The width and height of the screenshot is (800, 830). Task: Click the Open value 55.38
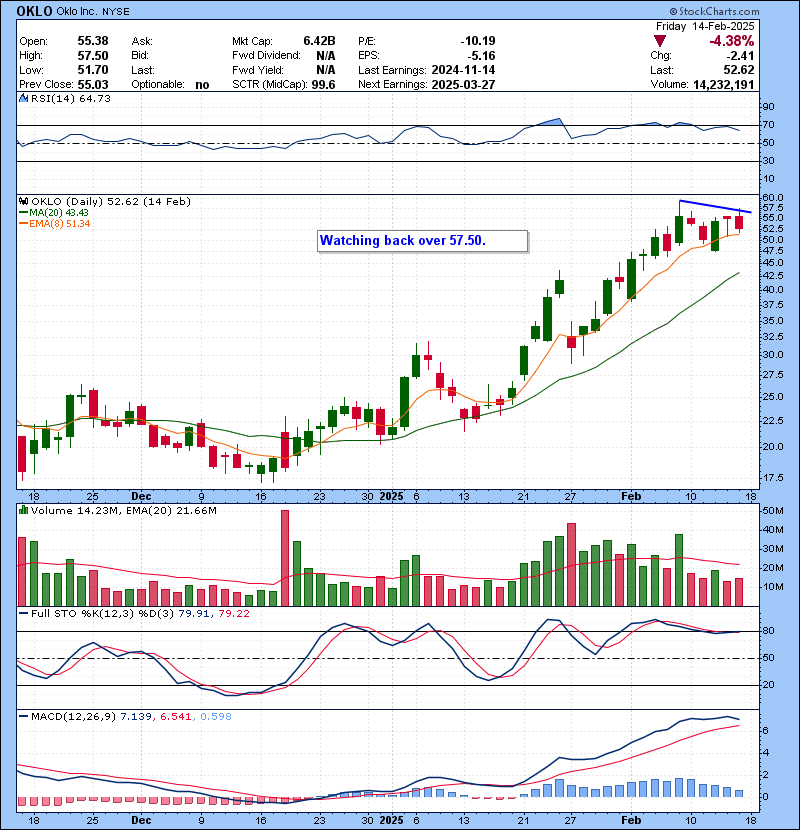coord(93,41)
